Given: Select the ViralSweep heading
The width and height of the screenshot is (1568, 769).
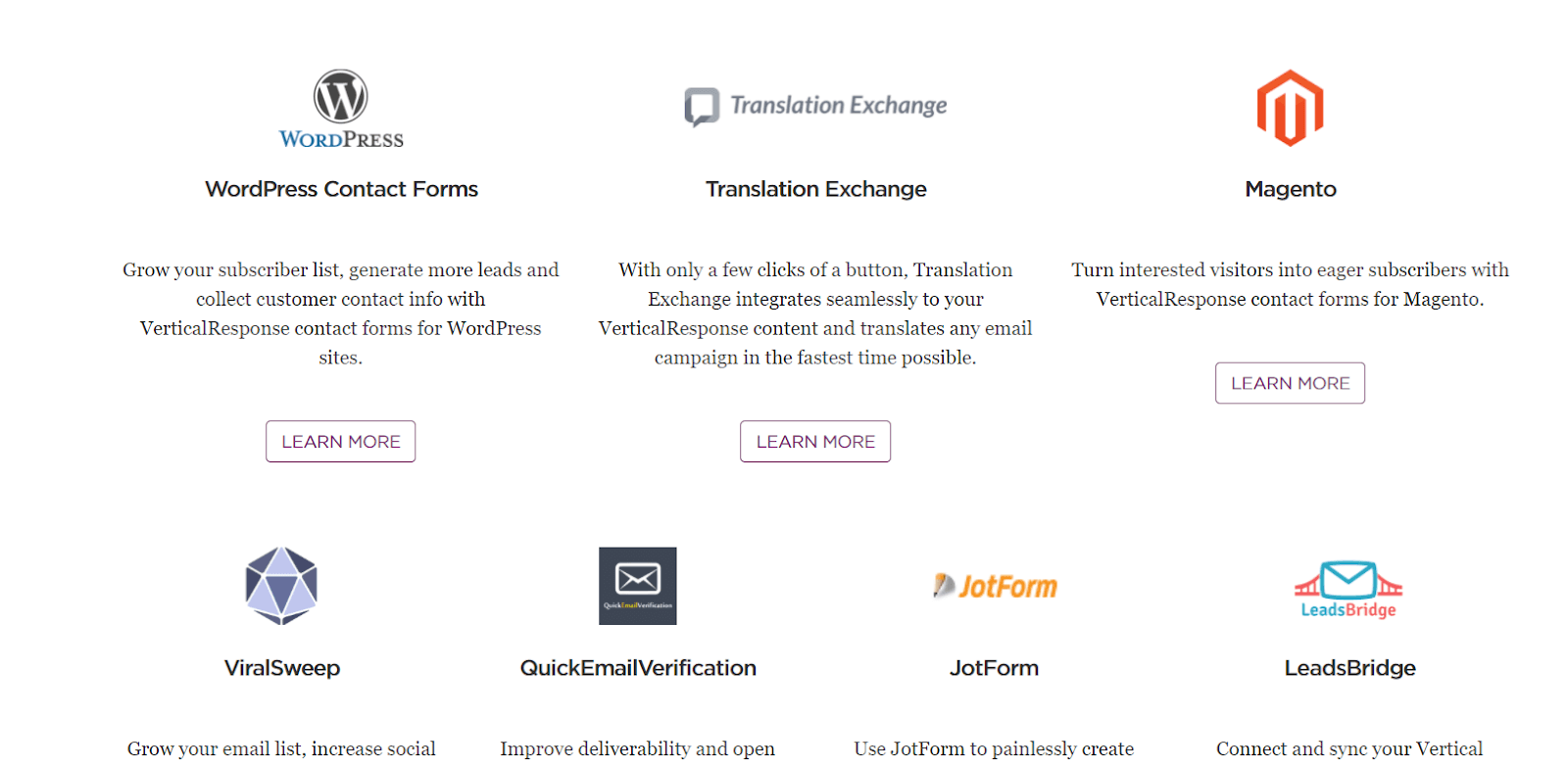Looking at the screenshot, I should 282,668.
